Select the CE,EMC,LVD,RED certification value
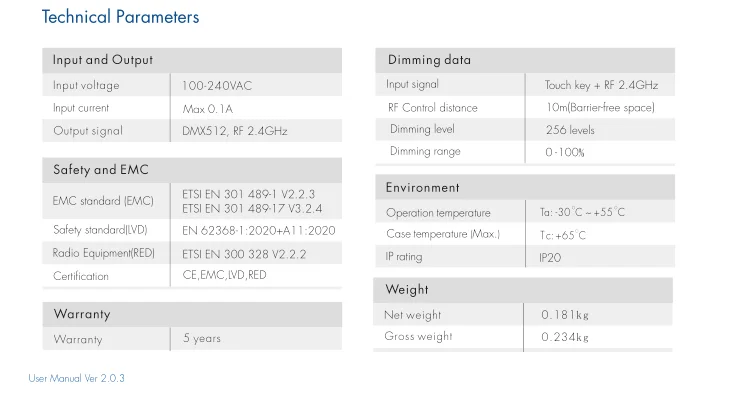 click(224, 275)
